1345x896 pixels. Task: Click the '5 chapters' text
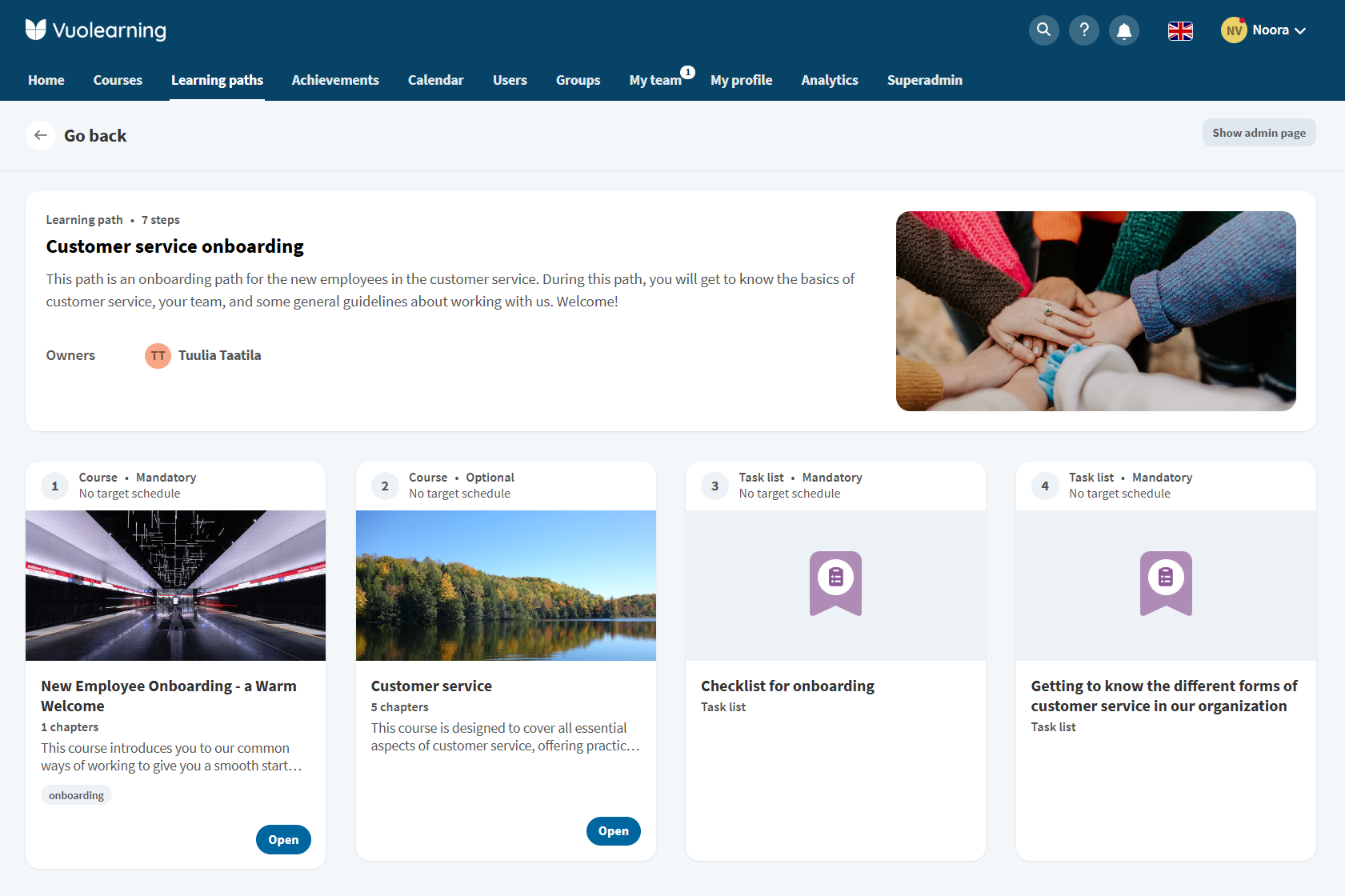pos(399,707)
